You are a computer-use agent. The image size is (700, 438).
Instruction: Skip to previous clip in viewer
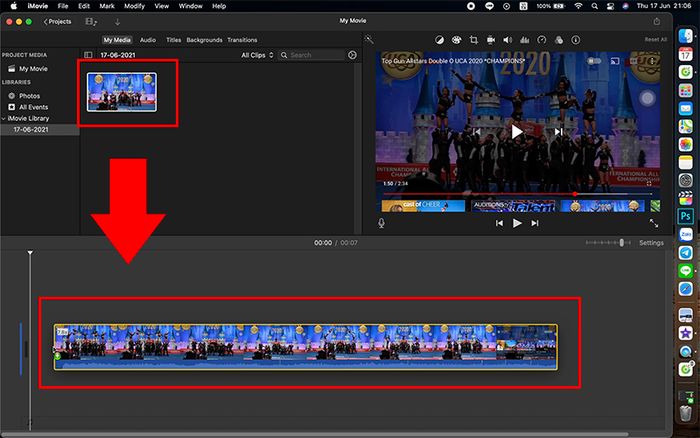click(499, 223)
